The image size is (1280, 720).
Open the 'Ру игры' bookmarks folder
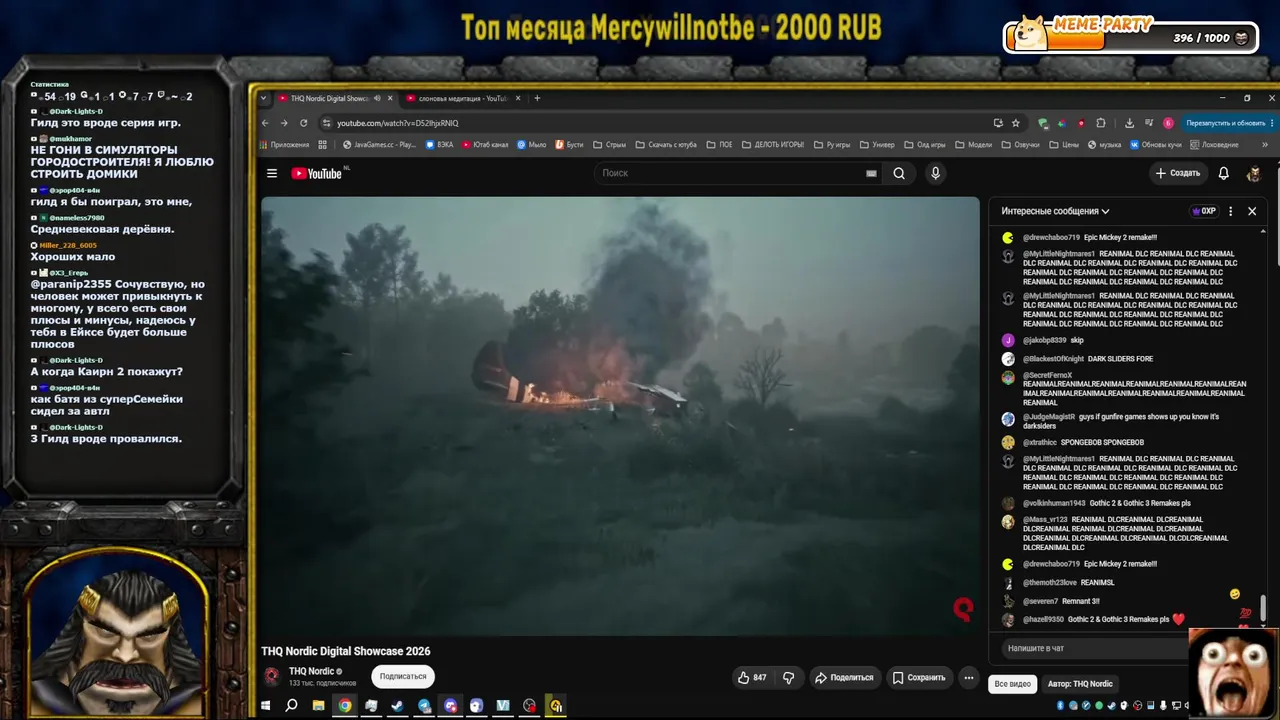coord(832,145)
